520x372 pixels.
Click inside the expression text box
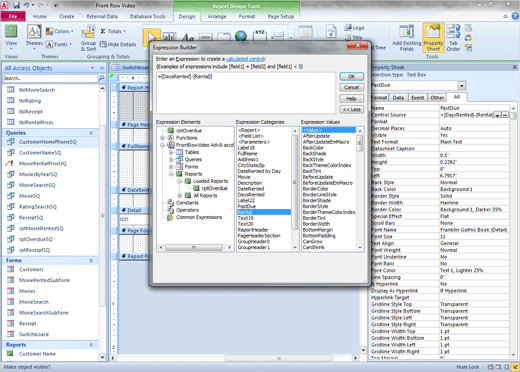tap(246, 93)
